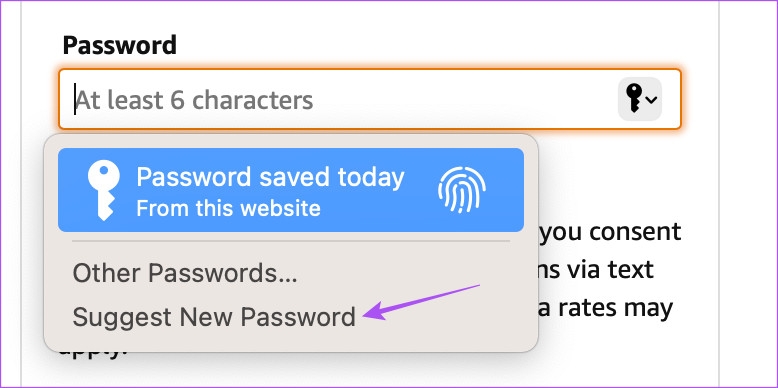Viewport: 778px width, 388px height.
Task: Click the divider line in passwords popup
Action: pyautogui.click(x=291, y=242)
